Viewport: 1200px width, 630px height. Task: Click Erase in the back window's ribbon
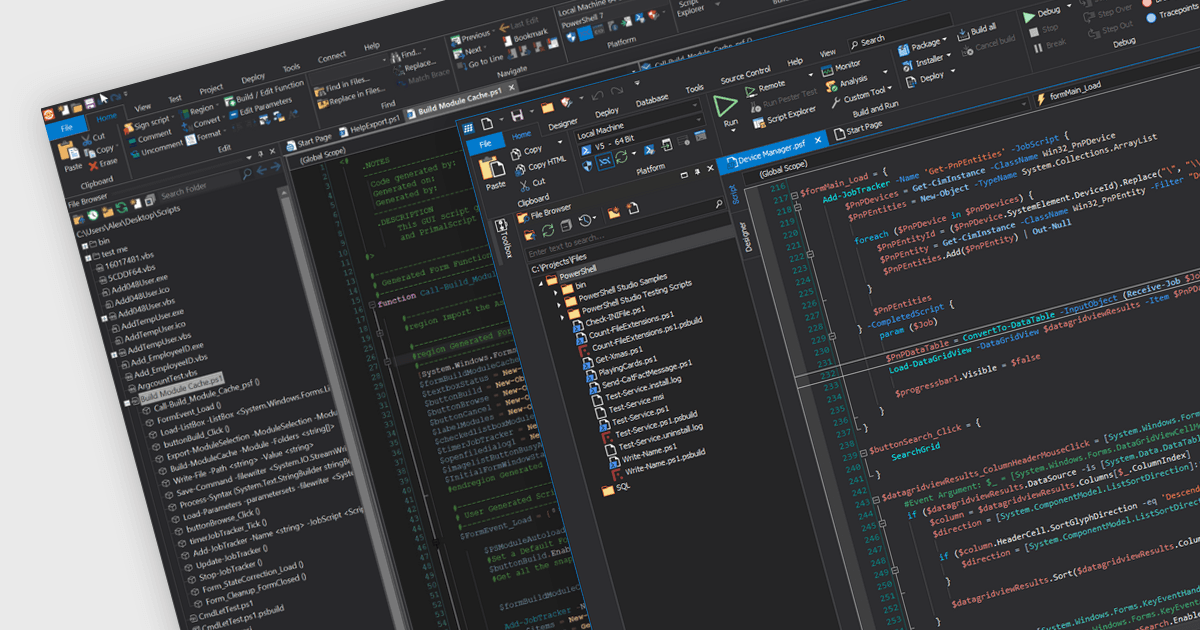(x=104, y=161)
